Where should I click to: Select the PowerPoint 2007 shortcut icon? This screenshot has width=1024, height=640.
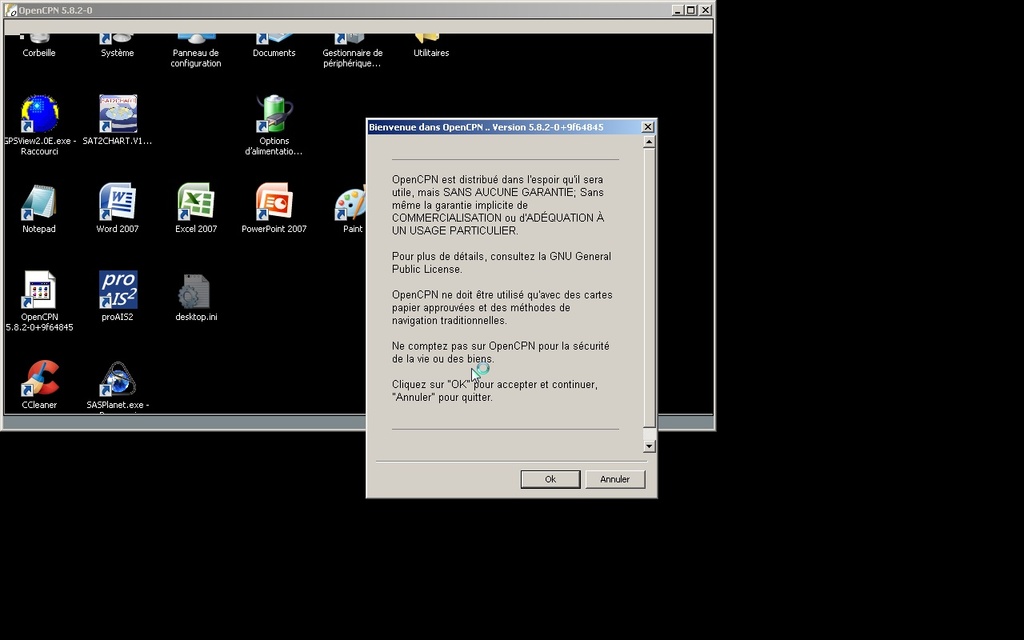274,202
